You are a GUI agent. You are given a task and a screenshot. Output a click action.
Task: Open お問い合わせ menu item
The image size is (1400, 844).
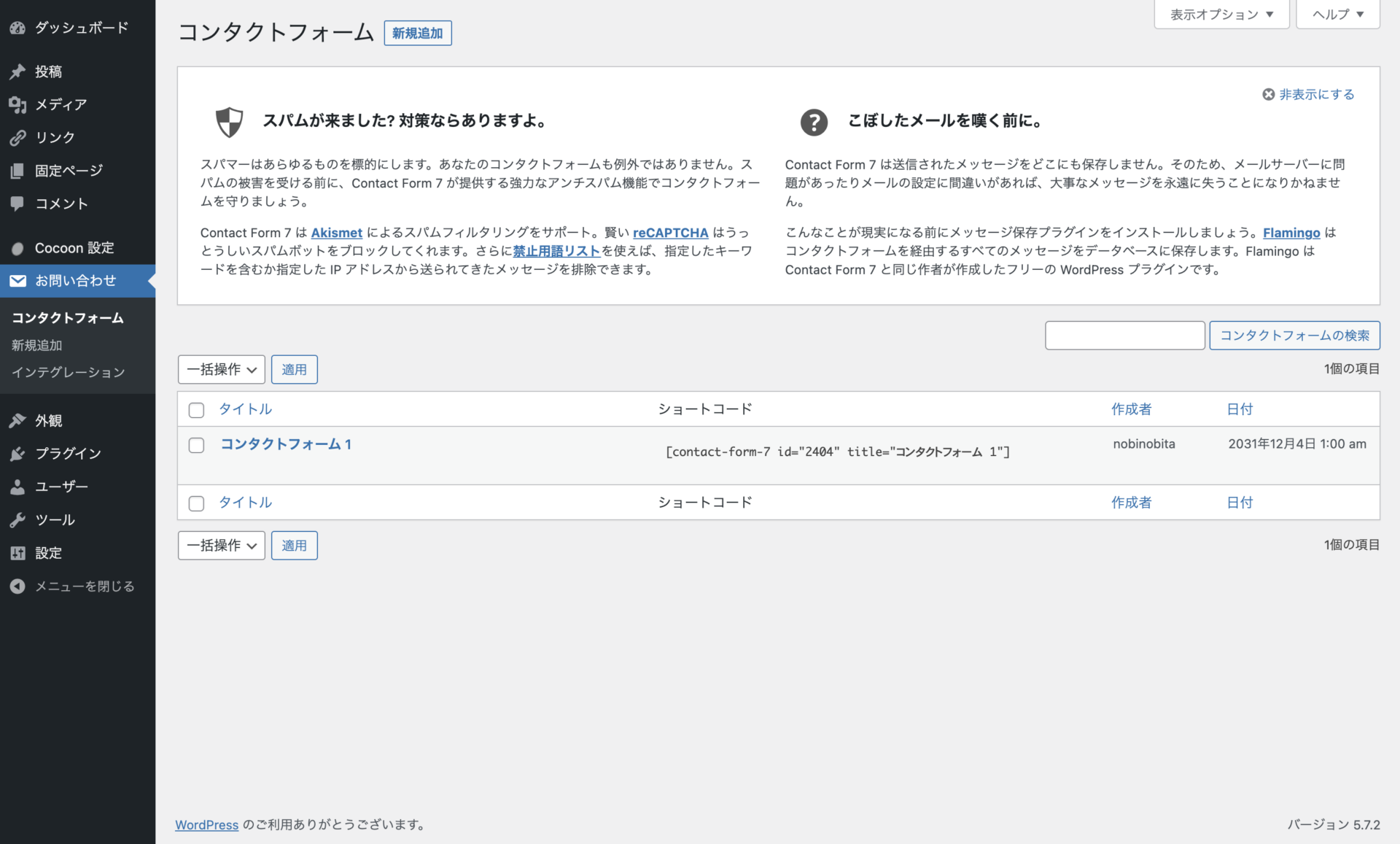tap(77, 281)
